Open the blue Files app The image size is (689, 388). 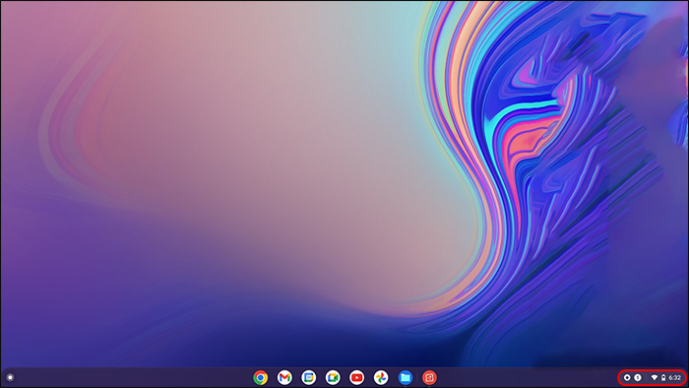pos(405,377)
